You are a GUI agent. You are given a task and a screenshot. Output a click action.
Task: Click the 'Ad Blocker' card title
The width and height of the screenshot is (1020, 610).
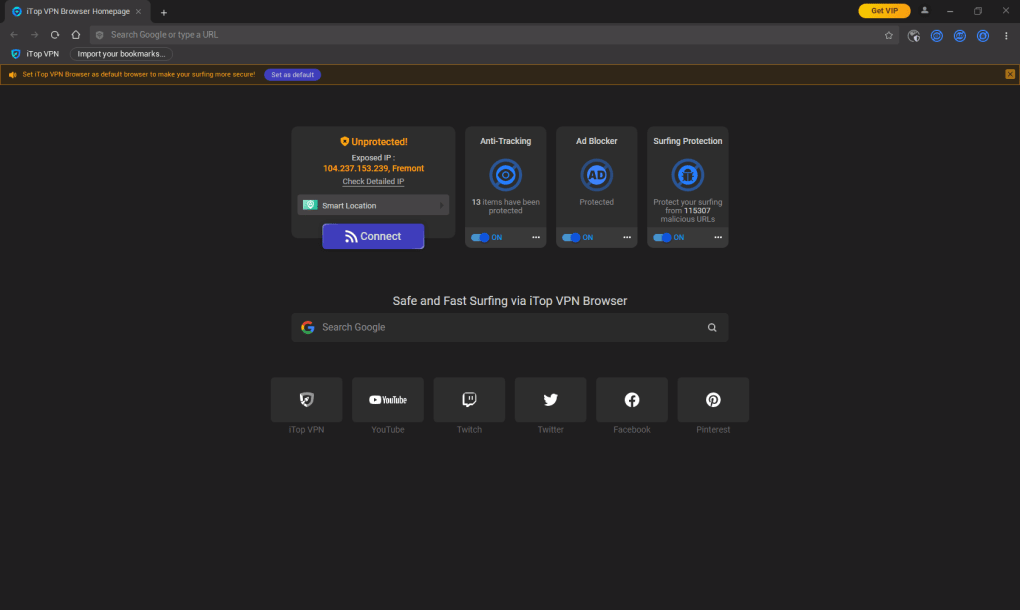click(x=597, y=141)
